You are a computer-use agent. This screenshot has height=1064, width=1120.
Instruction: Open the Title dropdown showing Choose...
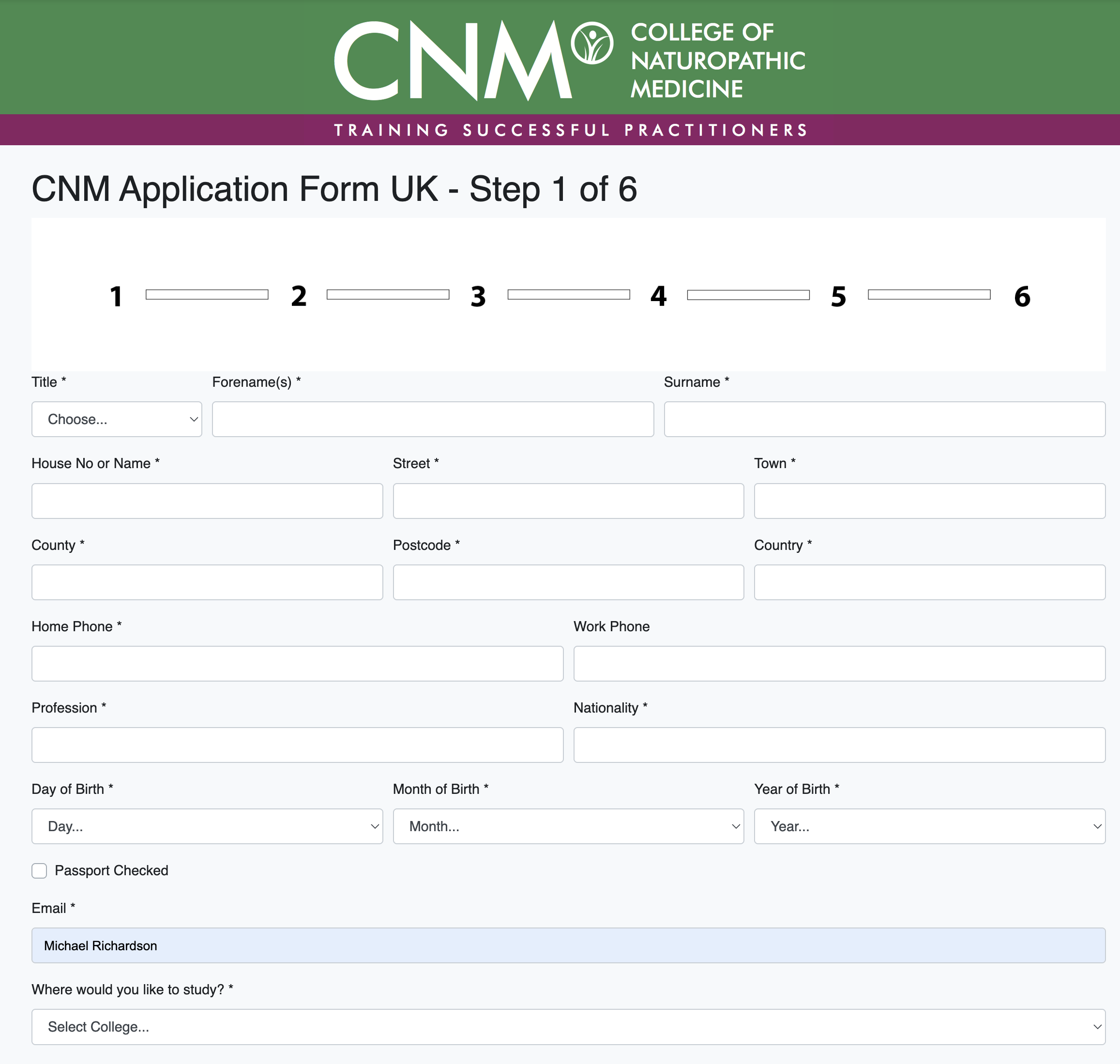point(116,419)
